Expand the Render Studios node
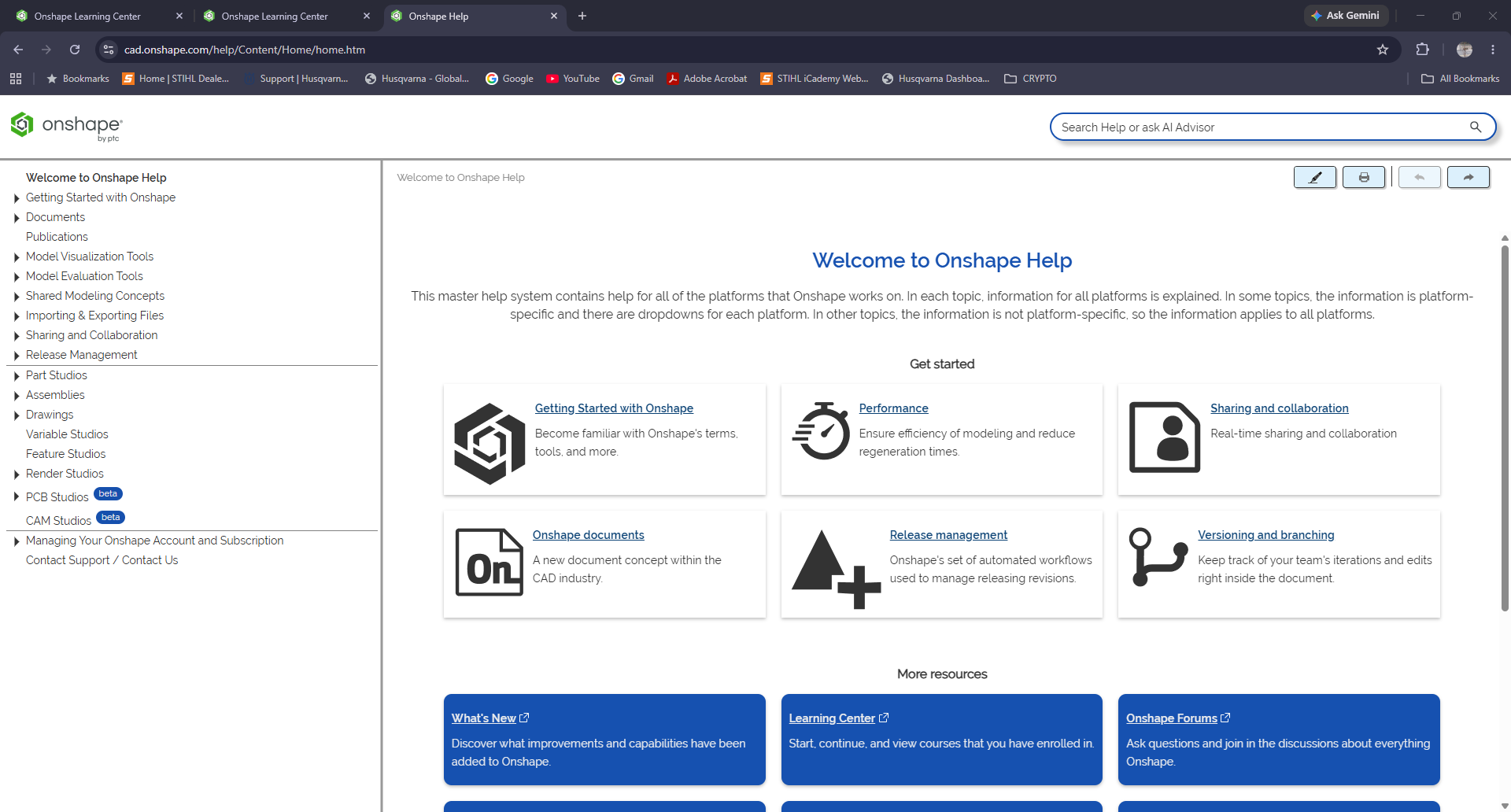This screenshot has height=812, width=1511. 17,474
